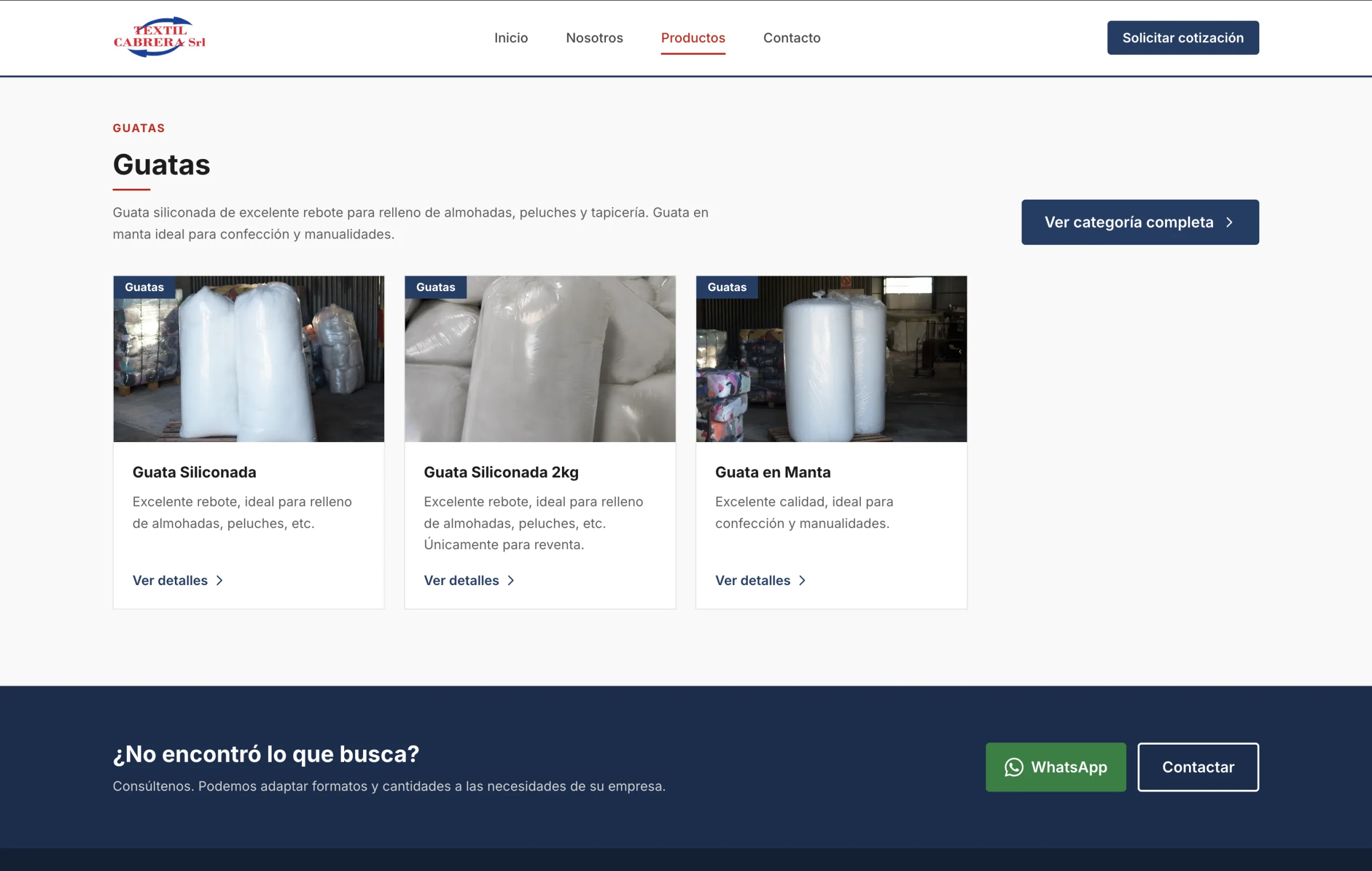Click the chevron beside Guata en Manta's Ver detalles
This screenshot has width=1372, height=871.
802,580
